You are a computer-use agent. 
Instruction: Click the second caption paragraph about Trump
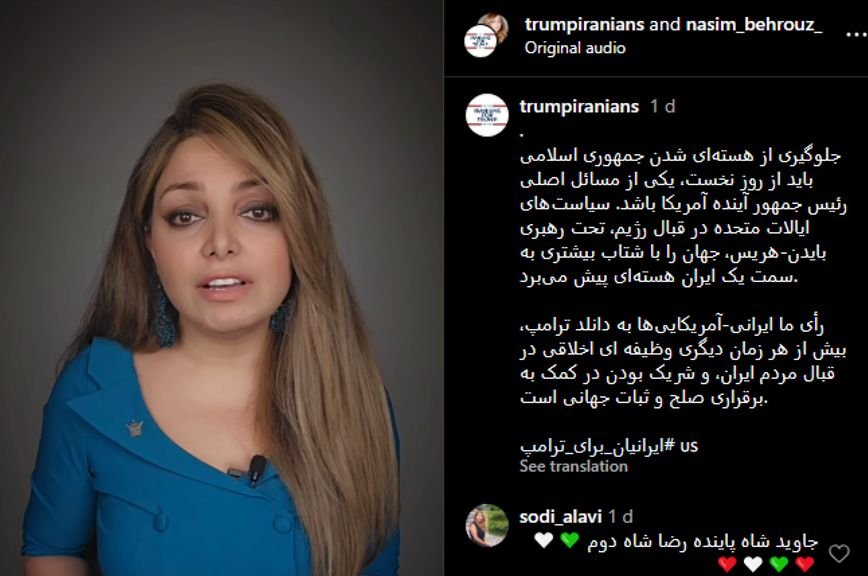(x=683, y=361)
